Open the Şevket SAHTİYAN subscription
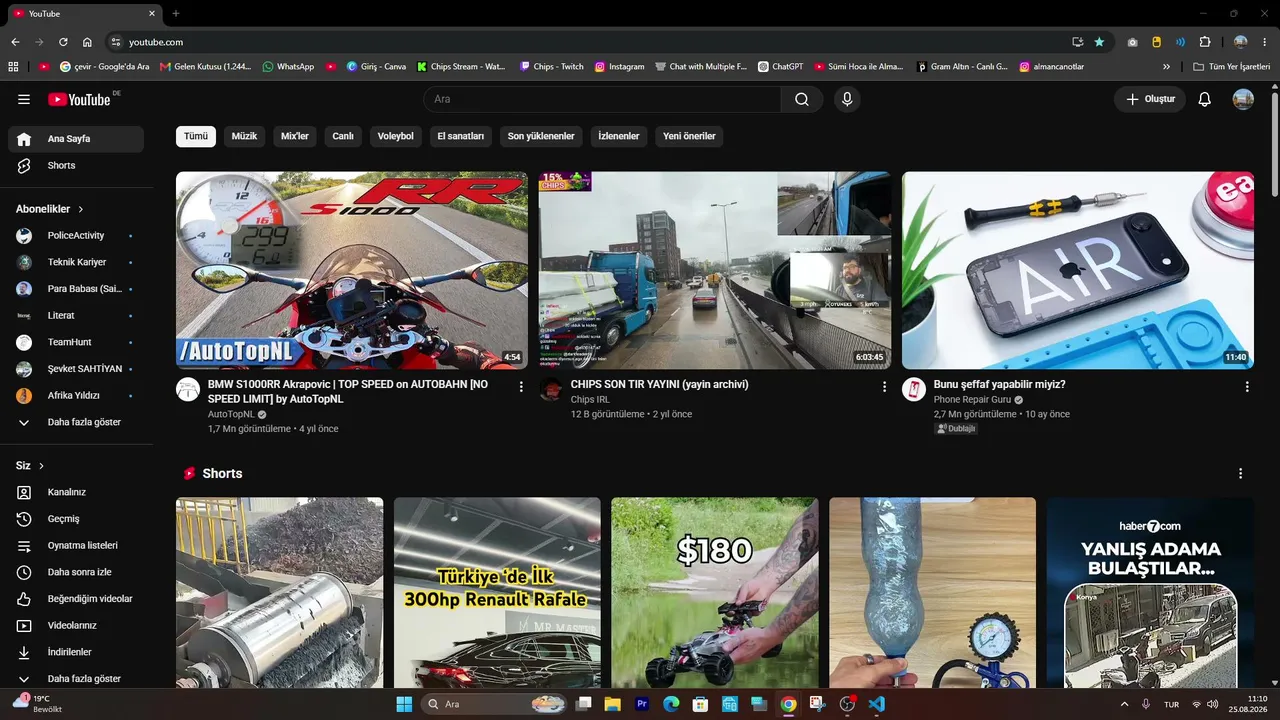 tap(76, 369)
